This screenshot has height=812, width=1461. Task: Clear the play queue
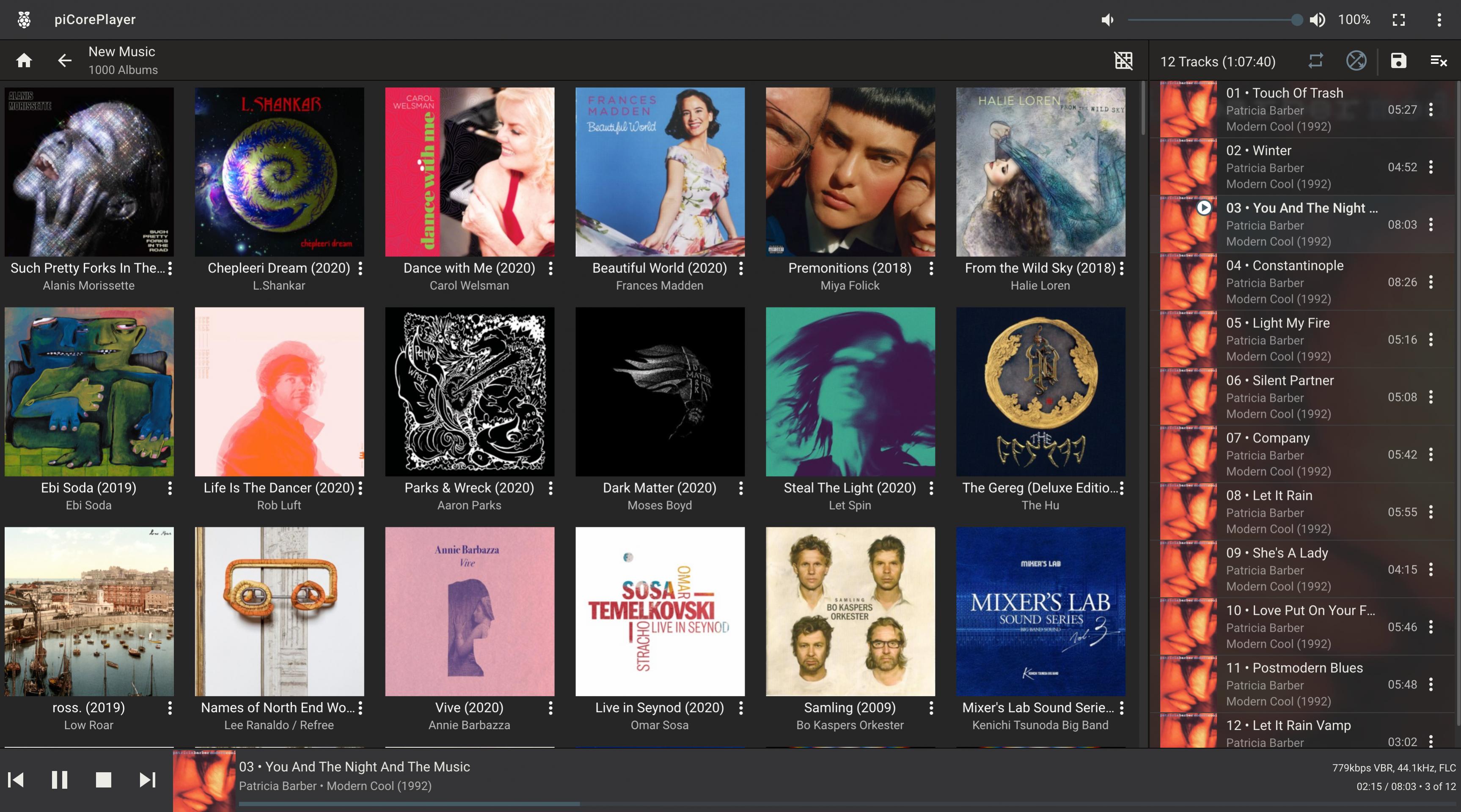[1438, 60]
